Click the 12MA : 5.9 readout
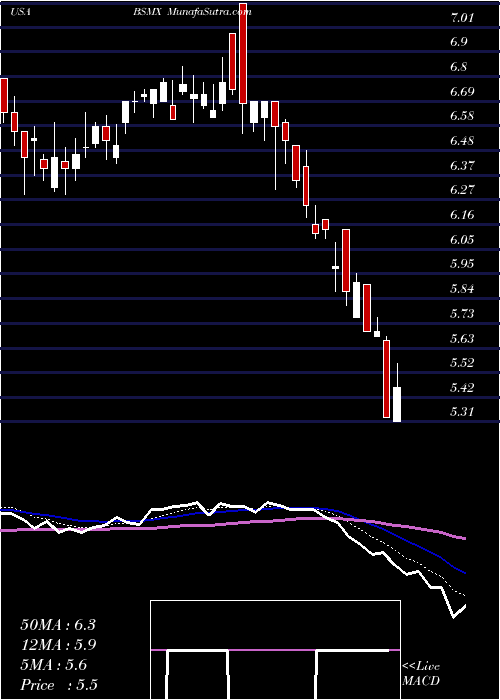 pos(58,645)
